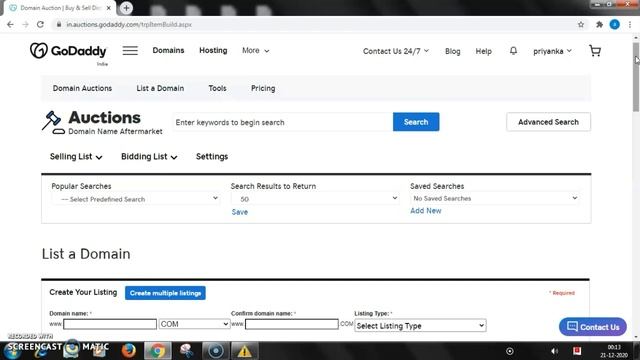Open a new browser tab
The width and height of the screenshot is (640, 360).
pyautogui.click(x=126, y=8)
